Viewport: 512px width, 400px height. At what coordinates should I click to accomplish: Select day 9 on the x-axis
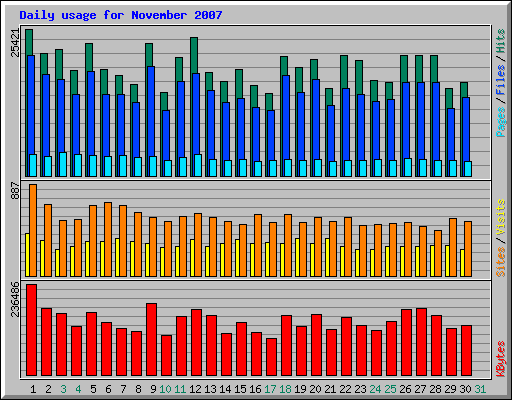[153, 389]
